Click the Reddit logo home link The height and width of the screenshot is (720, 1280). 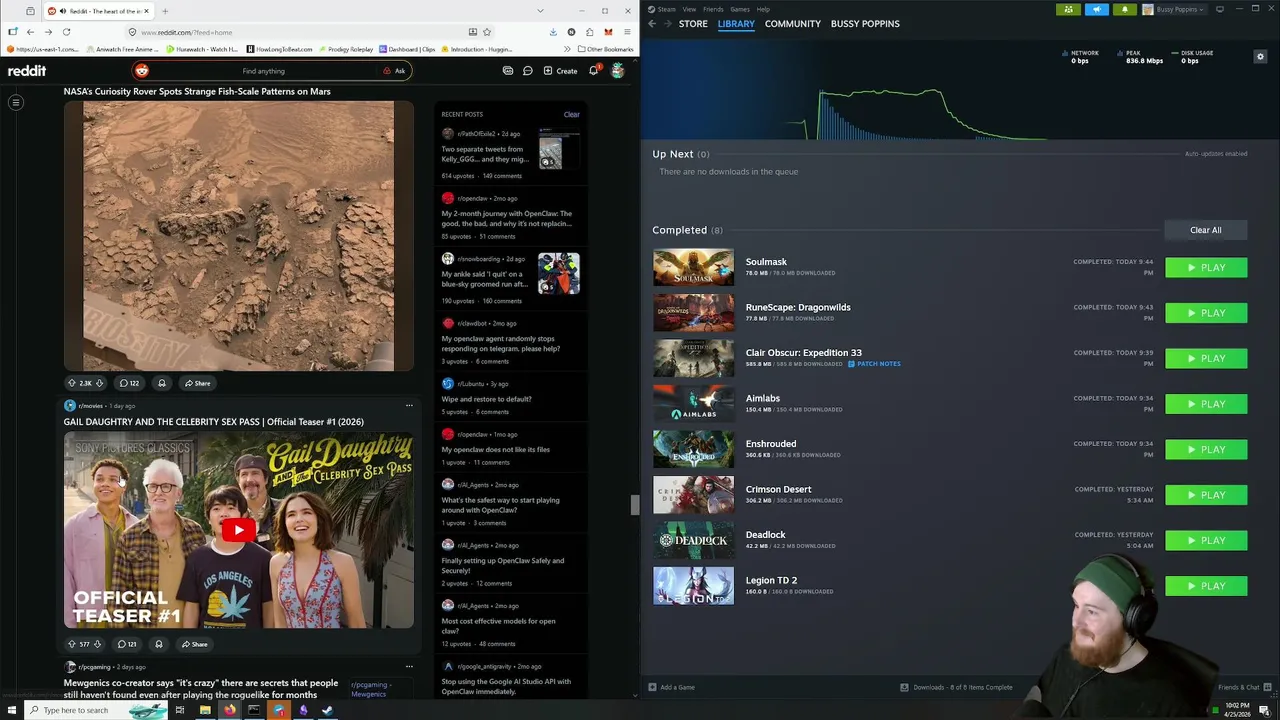pos(27,71)
